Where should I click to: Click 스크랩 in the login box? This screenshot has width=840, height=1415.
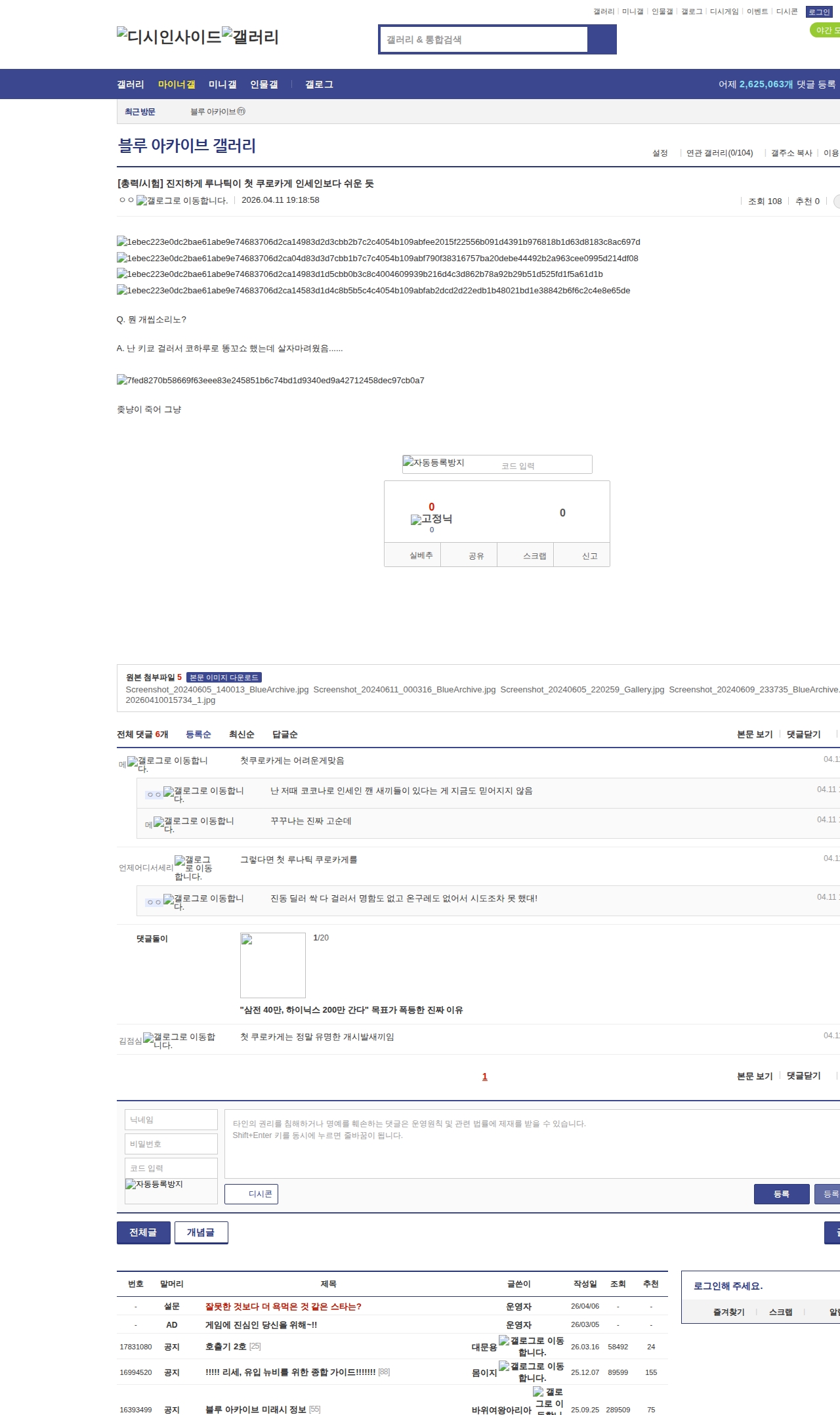point(780,1312)
